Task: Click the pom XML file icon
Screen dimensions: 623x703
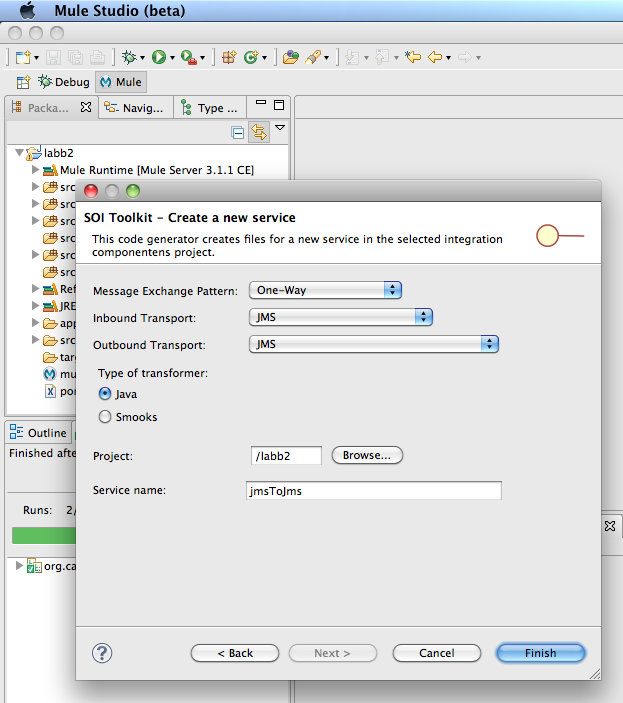Action: (51, 391)
